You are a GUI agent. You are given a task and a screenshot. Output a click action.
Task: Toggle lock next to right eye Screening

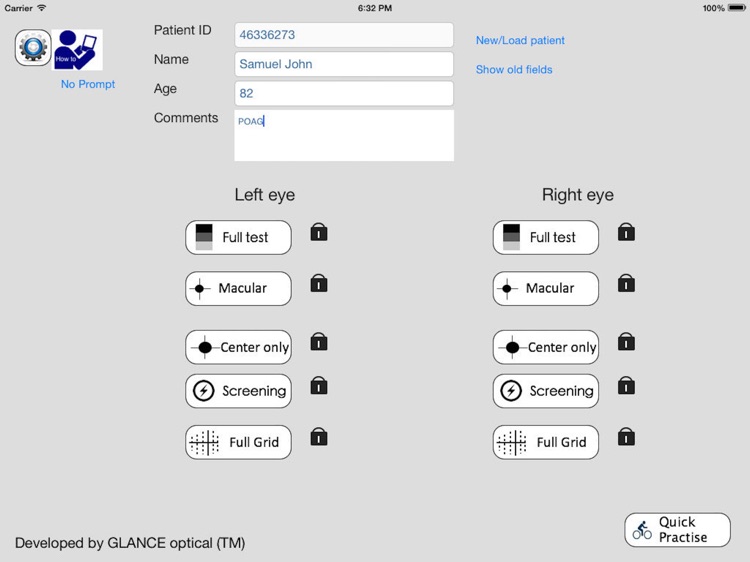pyautogui.click(x=626, y=386)
